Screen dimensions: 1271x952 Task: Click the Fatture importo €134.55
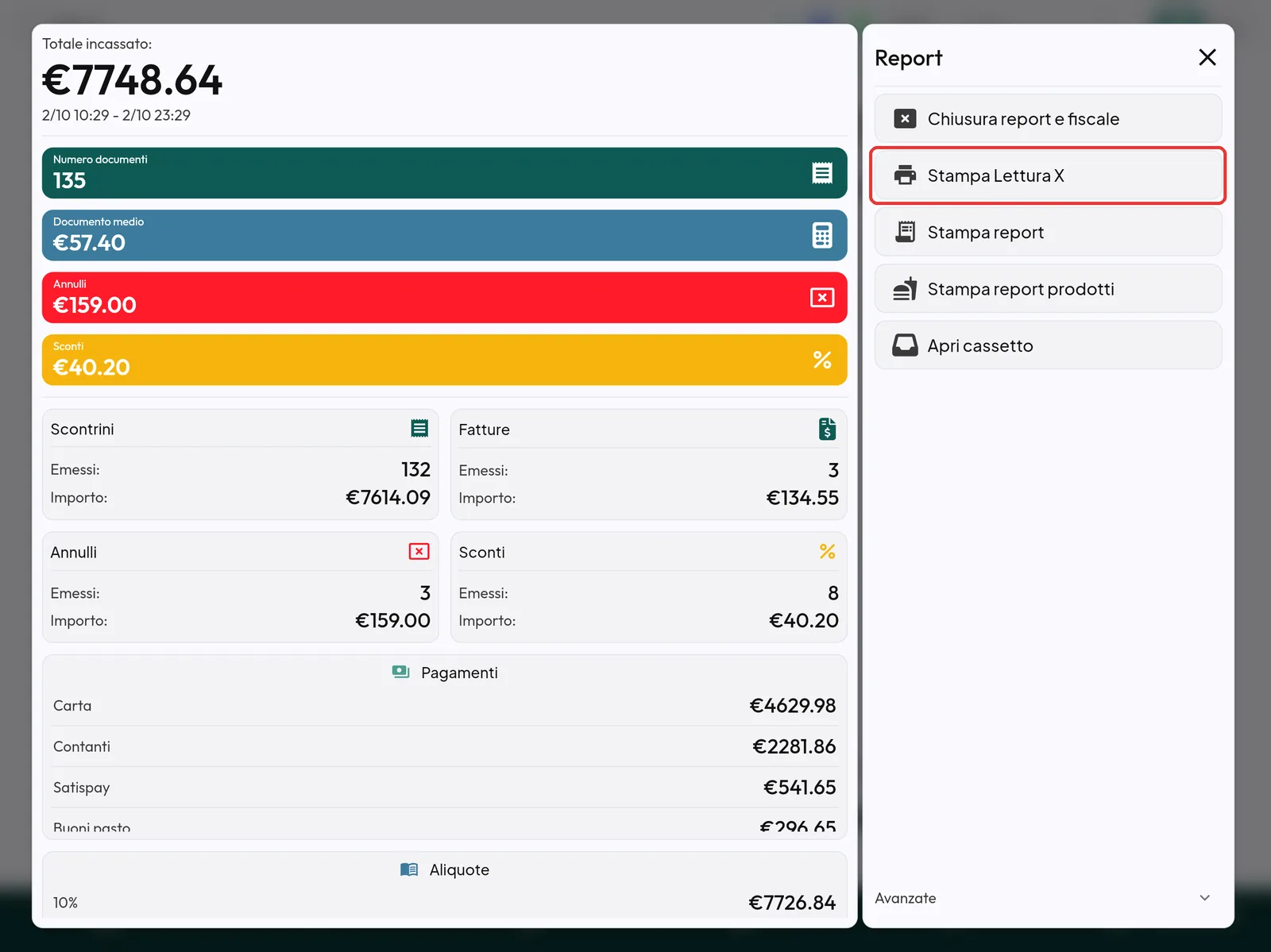pyautogui.click(x=802, y=498)
